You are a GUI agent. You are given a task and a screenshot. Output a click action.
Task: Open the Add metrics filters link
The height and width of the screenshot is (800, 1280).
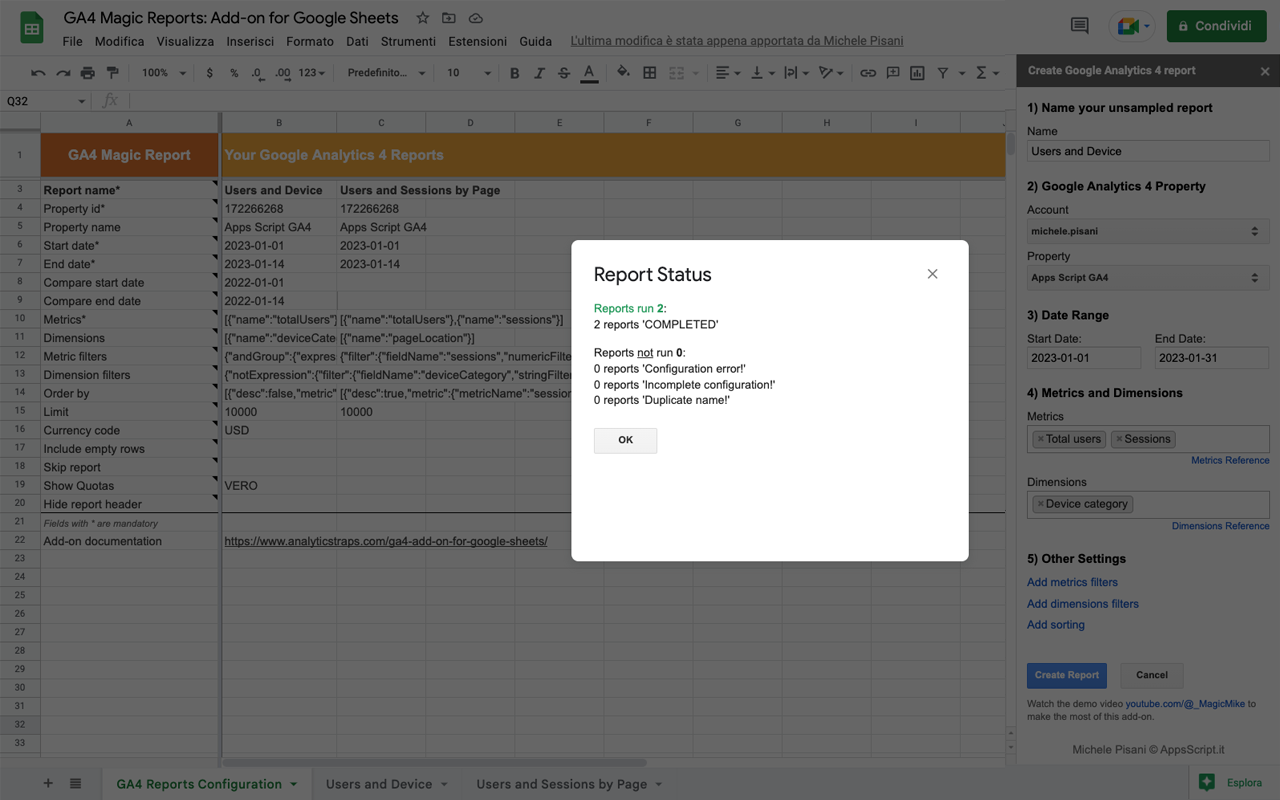click(1072, 582)
